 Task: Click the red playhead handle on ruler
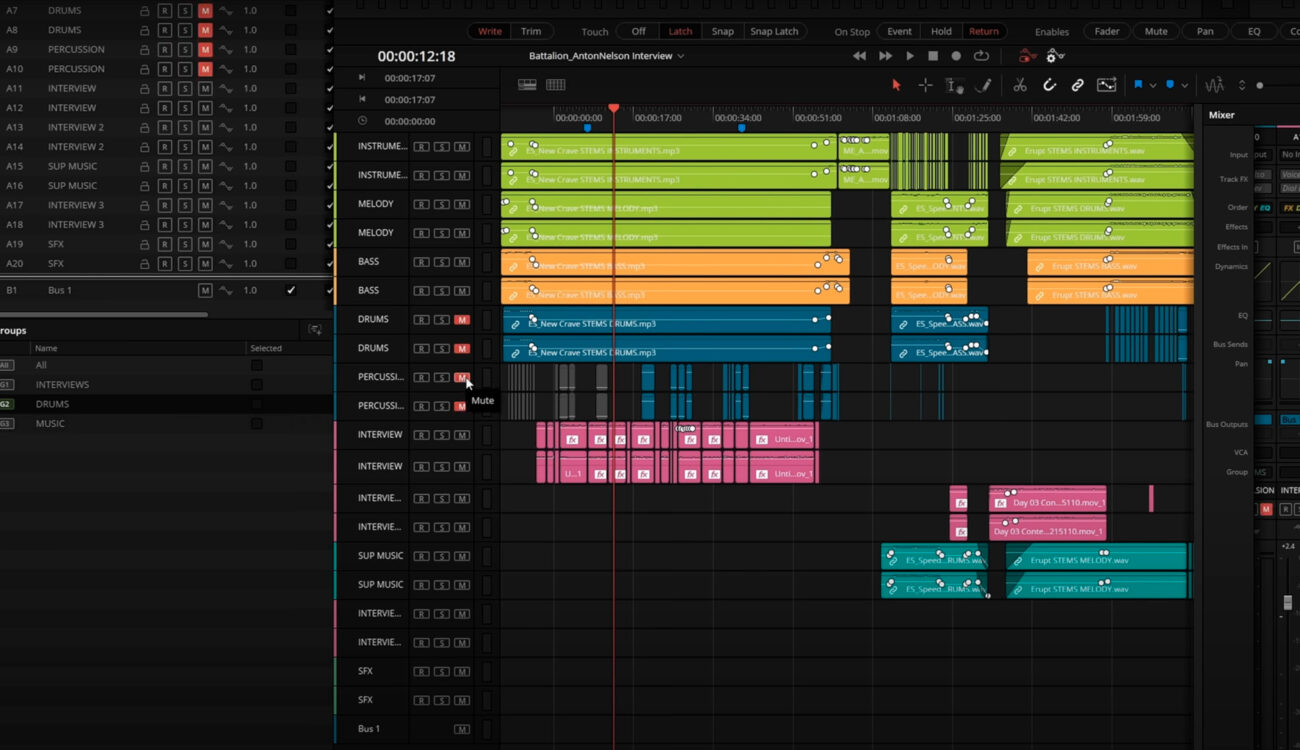tap(614, 108)
